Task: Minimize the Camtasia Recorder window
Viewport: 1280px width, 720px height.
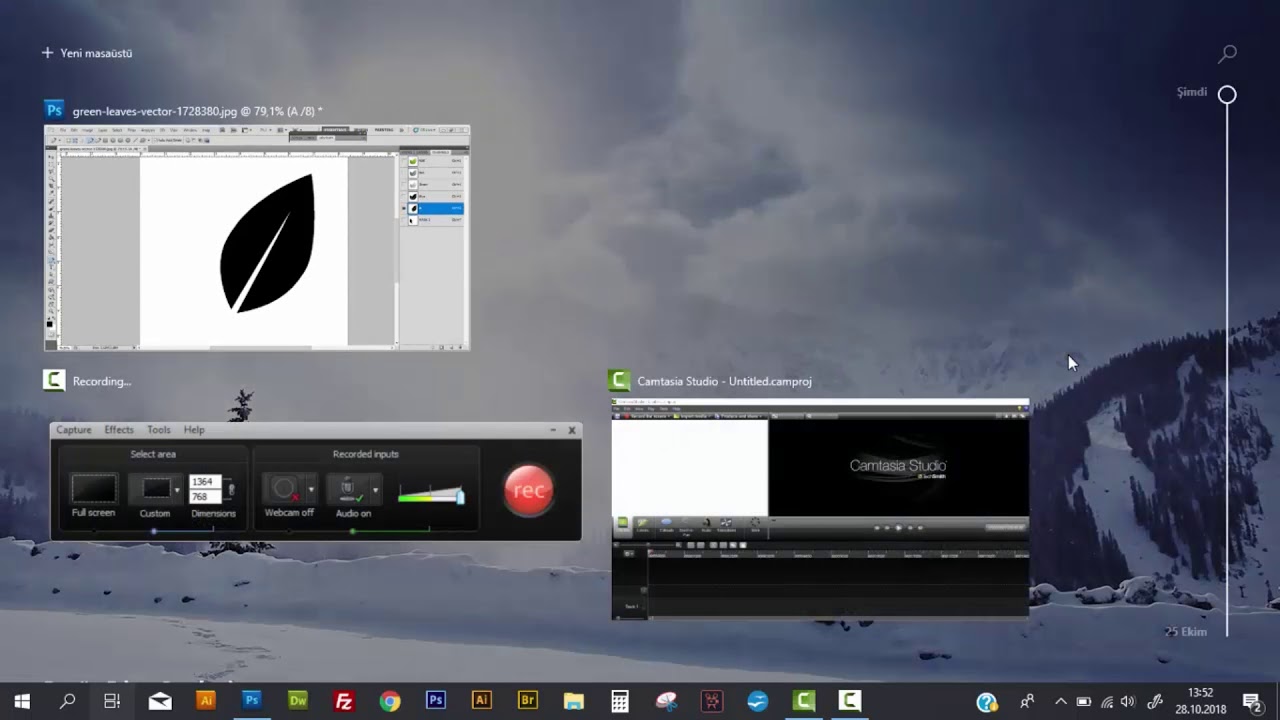Action: point(553,430)
